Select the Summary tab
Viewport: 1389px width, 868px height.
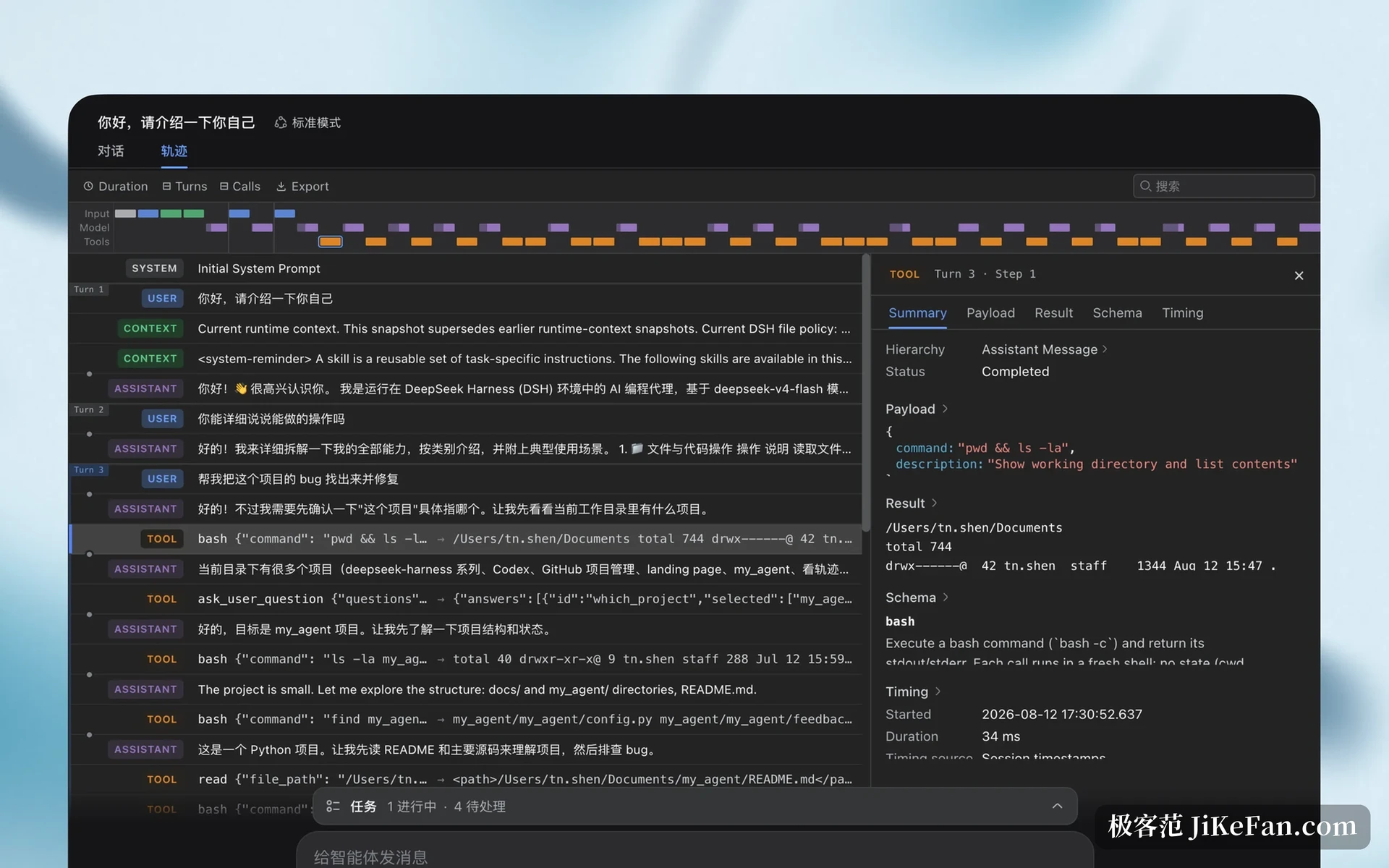click(x=917, y=313)
